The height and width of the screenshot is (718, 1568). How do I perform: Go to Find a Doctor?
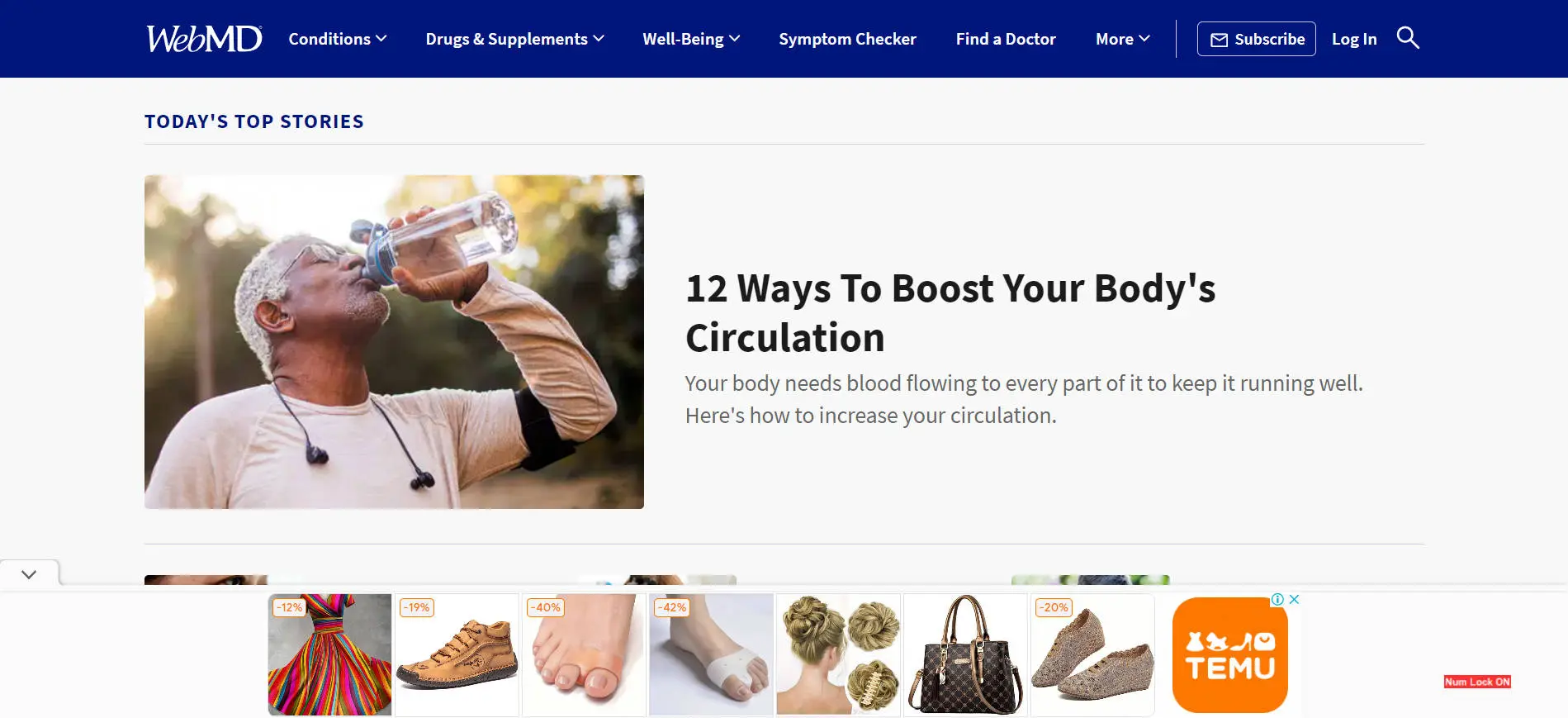(1006, 39)
